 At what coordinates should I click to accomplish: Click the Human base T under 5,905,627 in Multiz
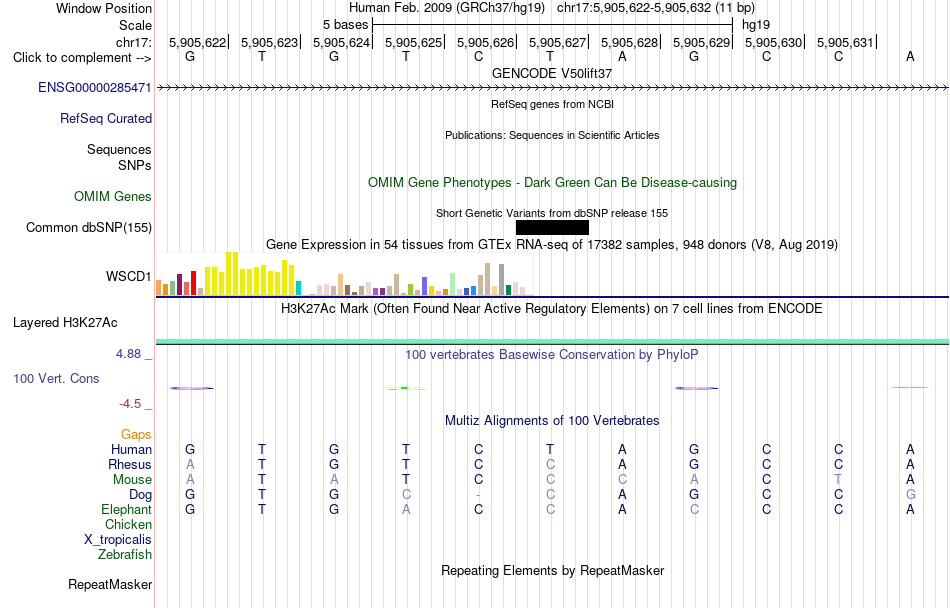tap(550, 449)
